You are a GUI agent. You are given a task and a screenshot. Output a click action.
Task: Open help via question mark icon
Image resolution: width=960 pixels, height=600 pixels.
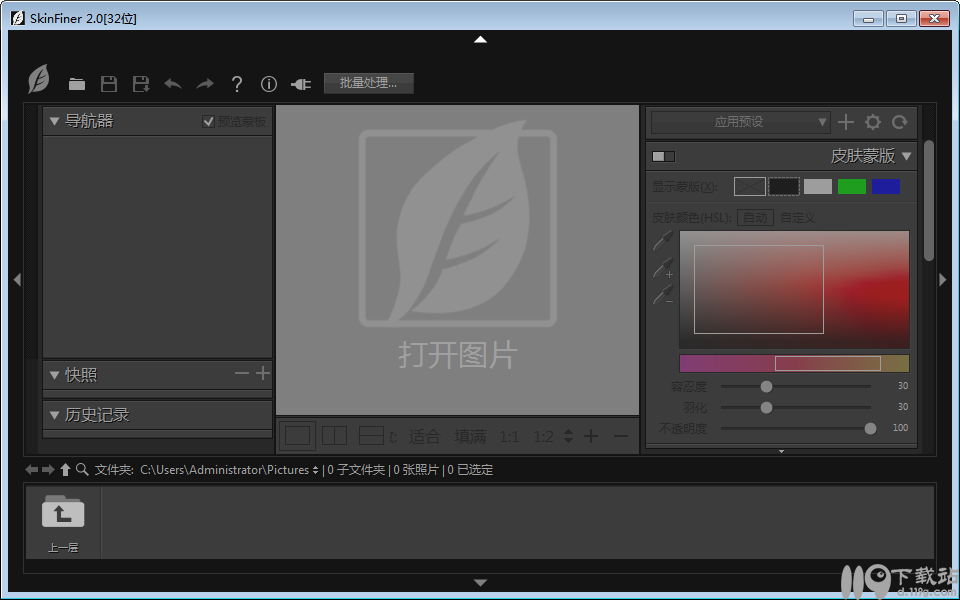pyautogui.click(x=237, y=84)
